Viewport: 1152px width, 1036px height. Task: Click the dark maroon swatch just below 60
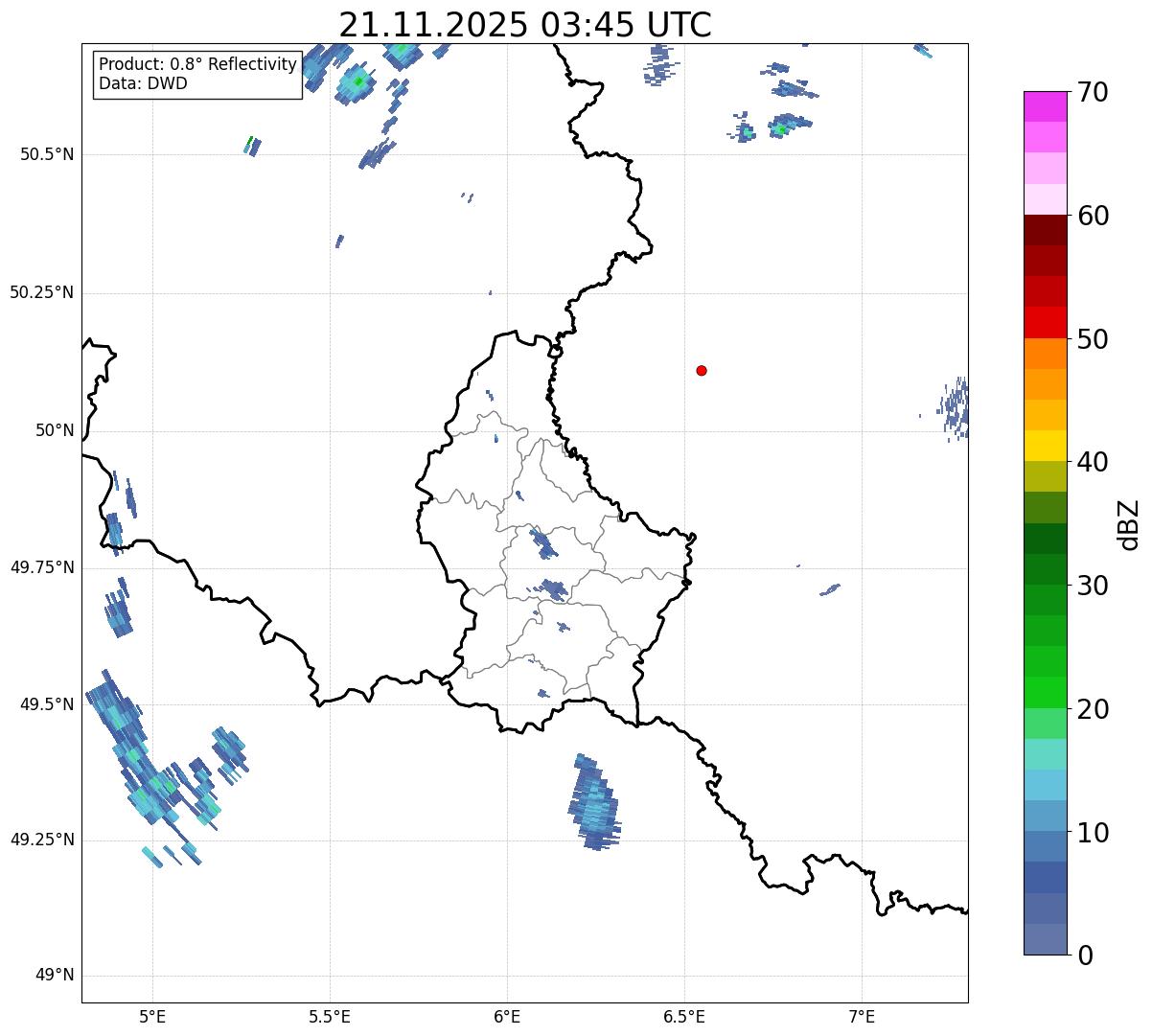coord(1045,230)
